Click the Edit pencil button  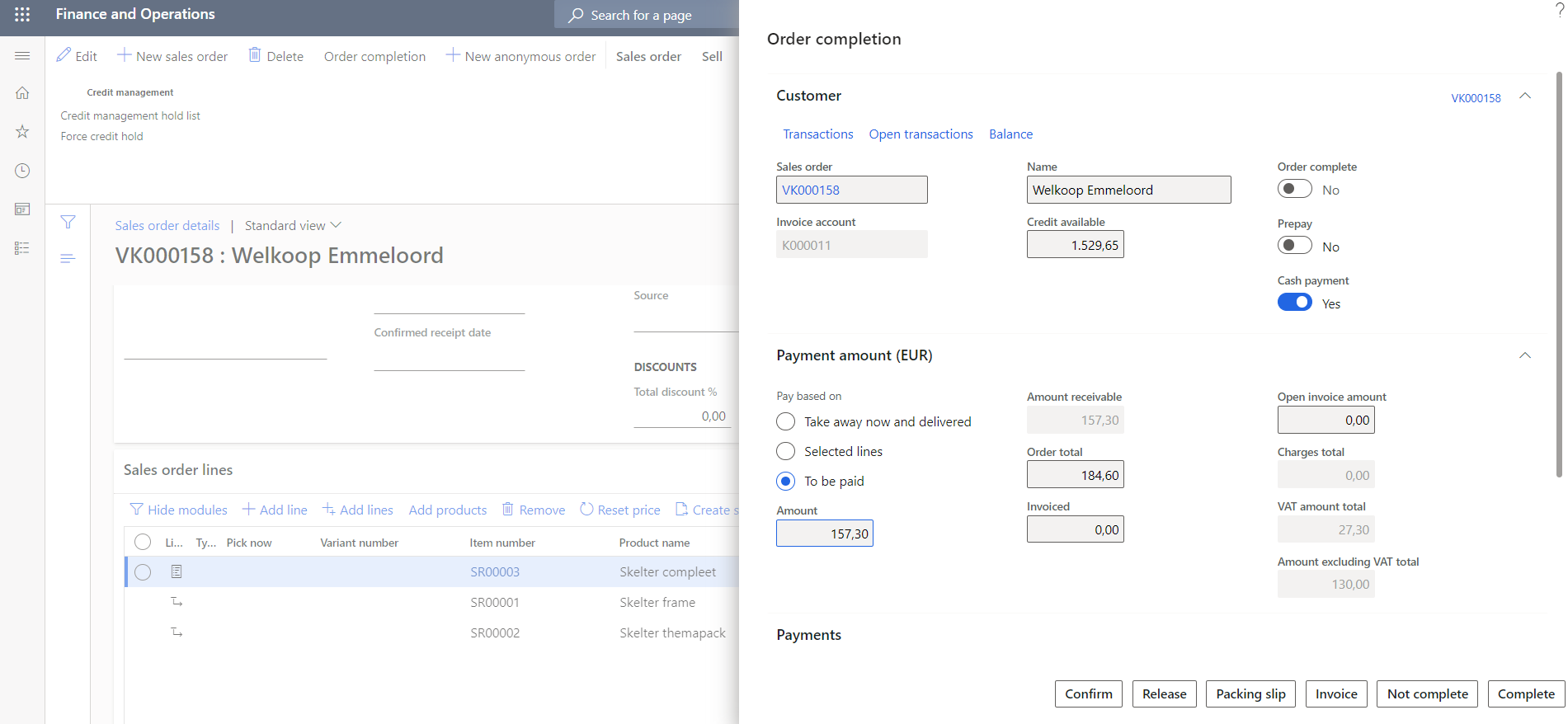(77, 56)
